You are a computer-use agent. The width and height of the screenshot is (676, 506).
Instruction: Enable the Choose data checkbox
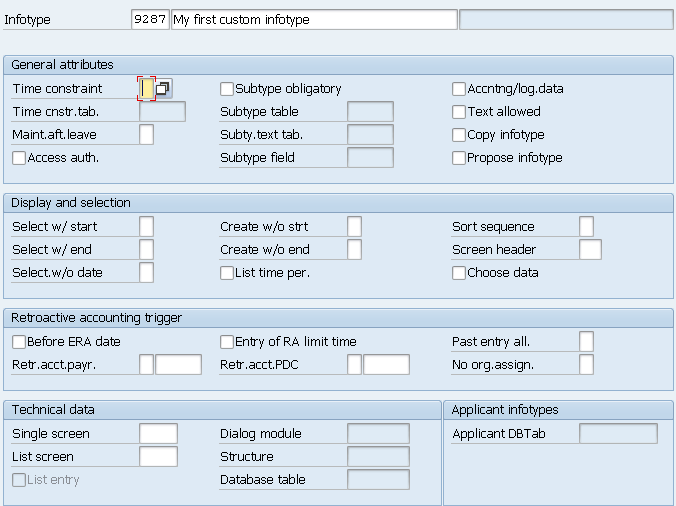point(459,273)
